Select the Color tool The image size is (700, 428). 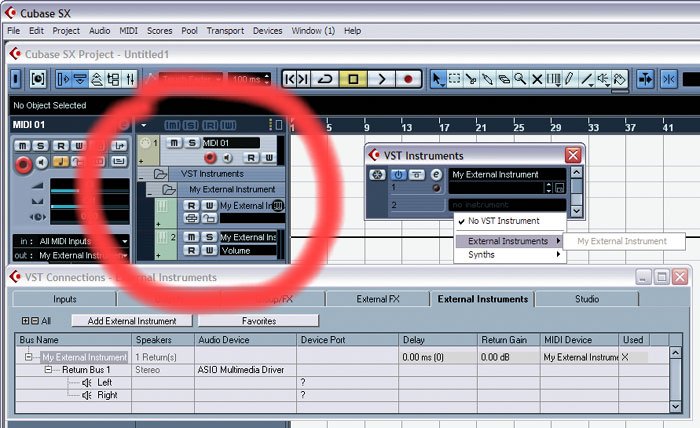(x=620, y=79)
